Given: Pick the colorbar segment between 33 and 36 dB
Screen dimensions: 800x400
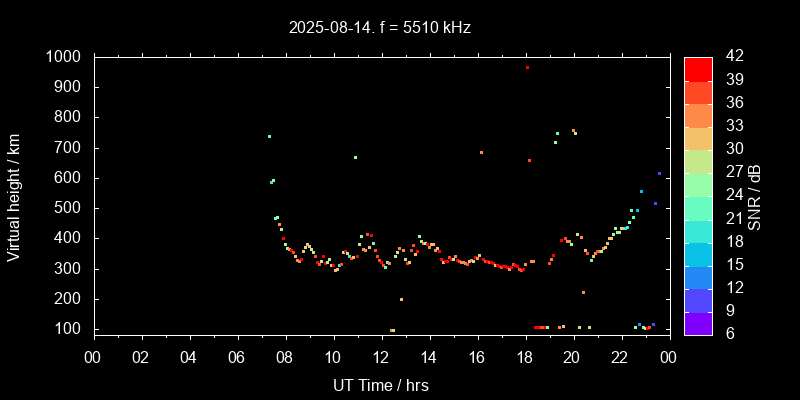Looking at the screenshot, I should [698, 115].
